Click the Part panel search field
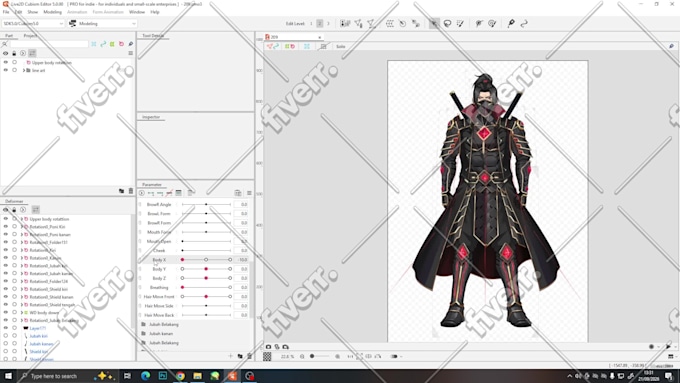This screenshot has width=680, height=383. pos(49,44)
